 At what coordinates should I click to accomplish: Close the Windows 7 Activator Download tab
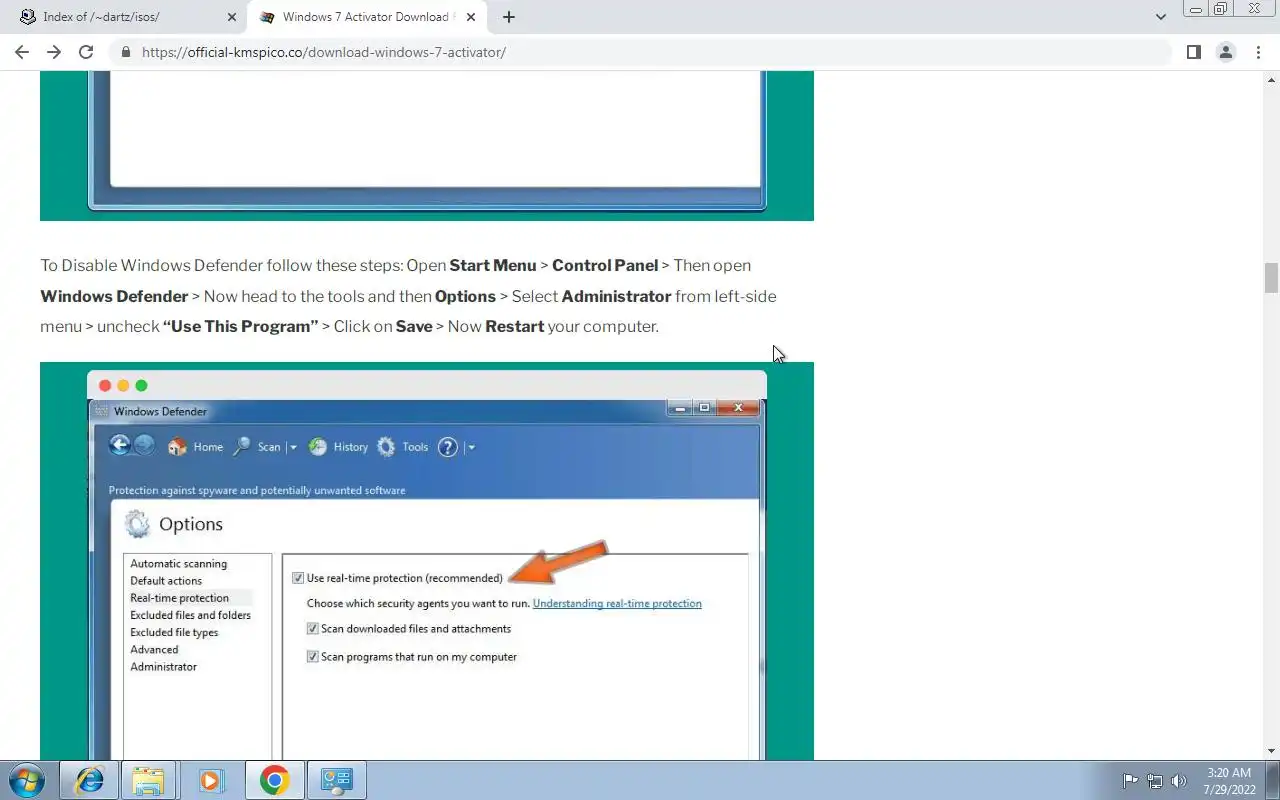471,17
